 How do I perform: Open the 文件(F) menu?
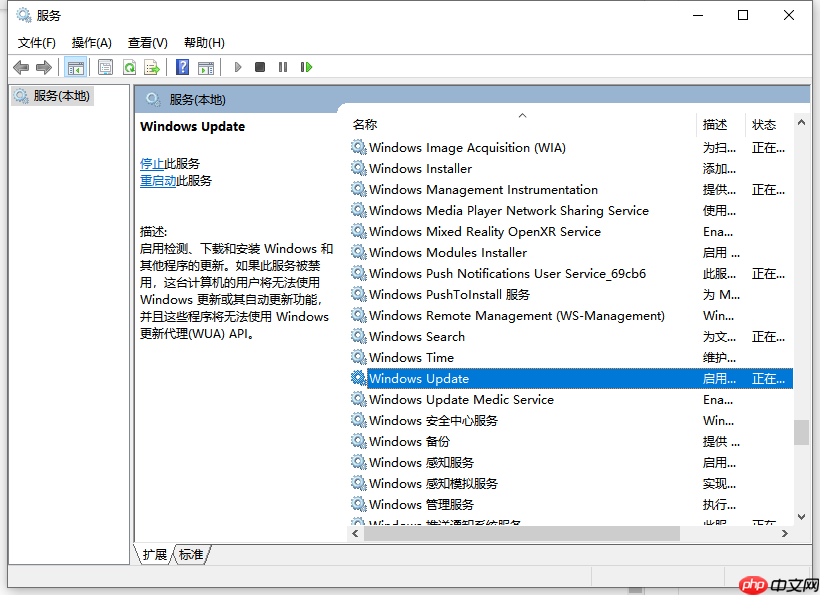[37, 42]
